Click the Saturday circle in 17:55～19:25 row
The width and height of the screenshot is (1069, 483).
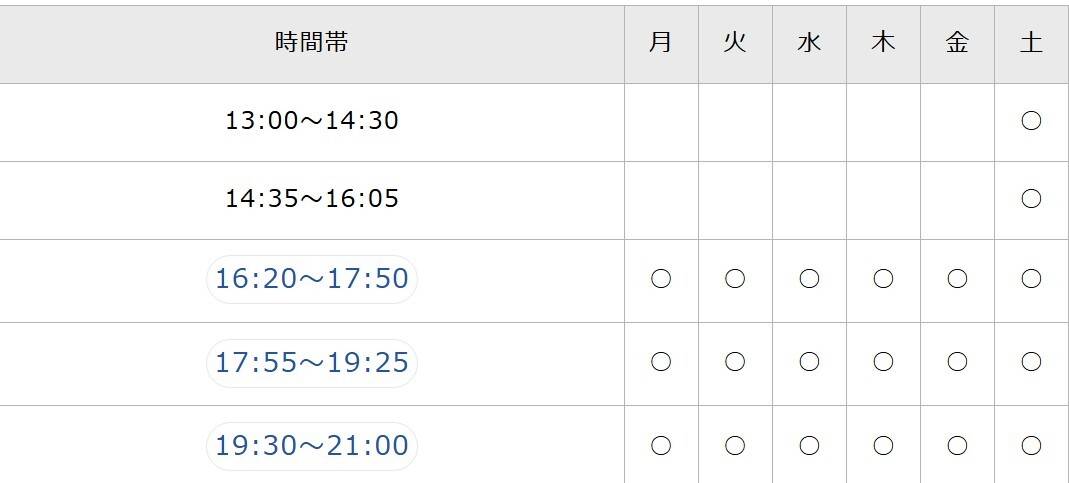pyautogui.click(x=1031, y=362)
